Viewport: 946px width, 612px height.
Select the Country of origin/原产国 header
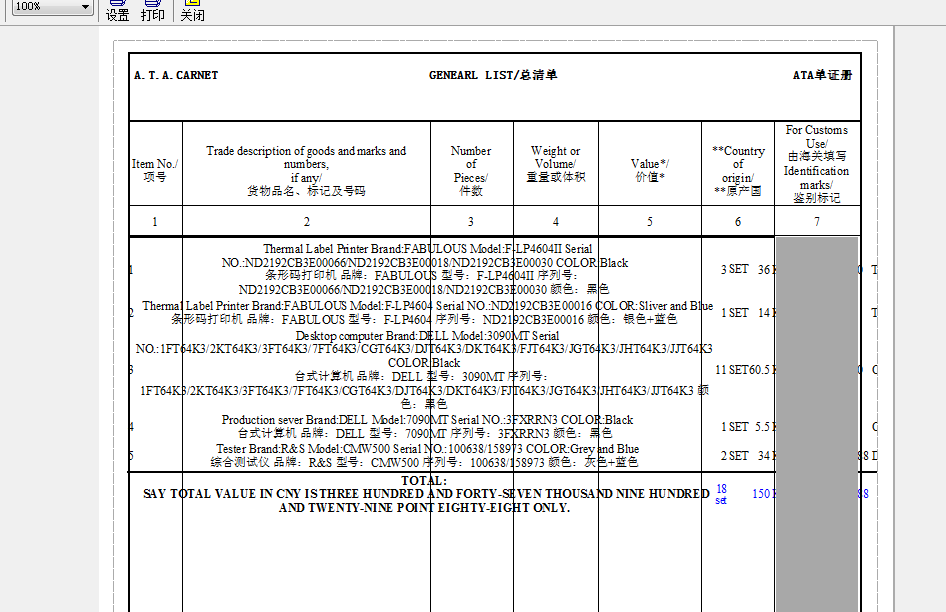coord(738,171)
